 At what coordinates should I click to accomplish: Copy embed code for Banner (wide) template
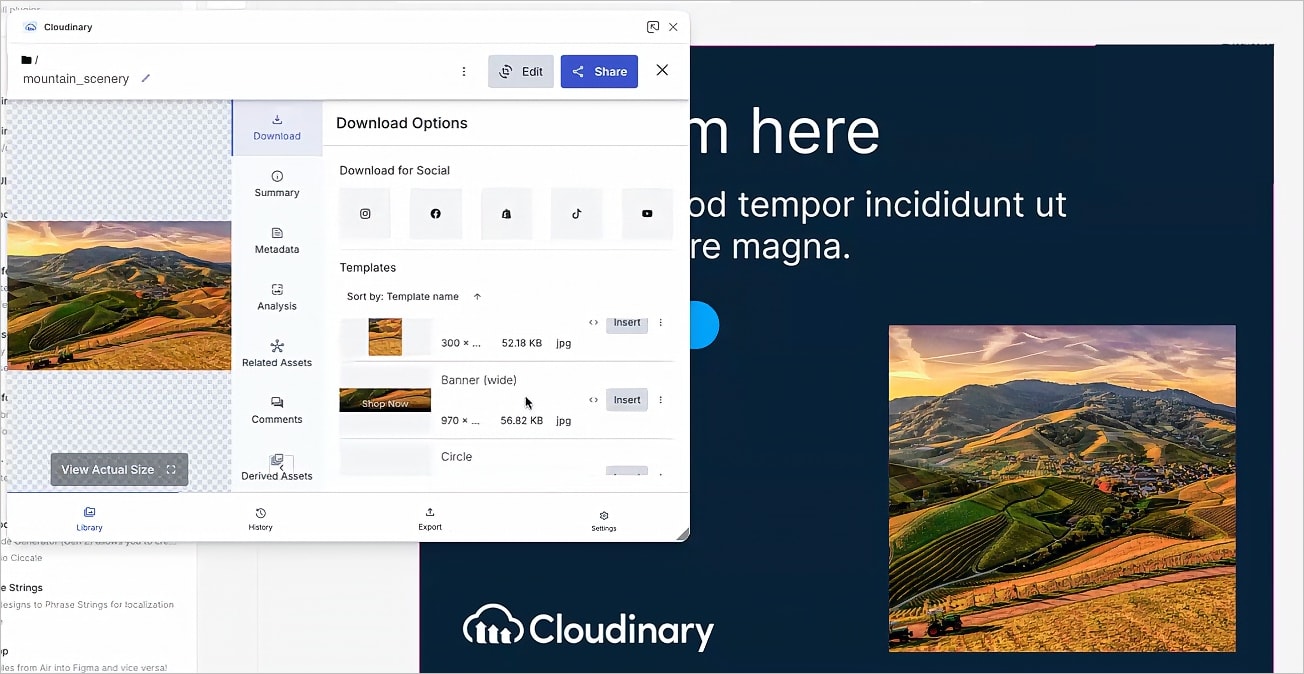click(593, 400)
